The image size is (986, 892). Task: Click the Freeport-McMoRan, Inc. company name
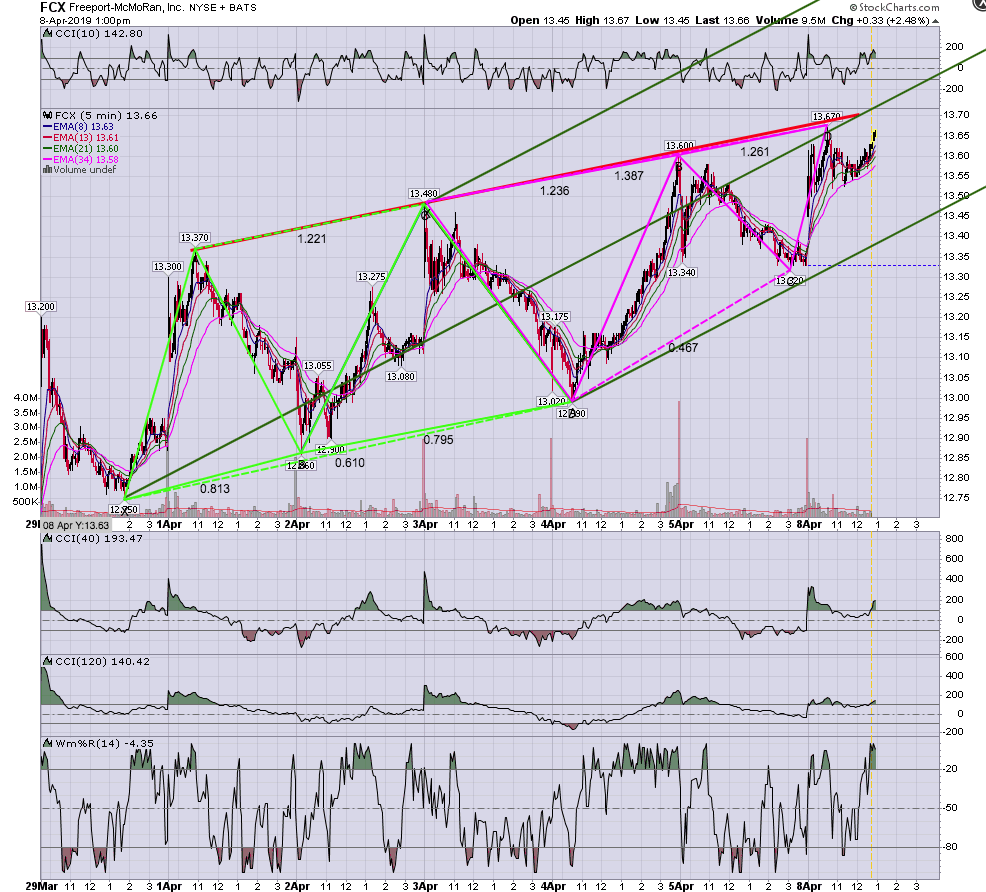(126, 8)
